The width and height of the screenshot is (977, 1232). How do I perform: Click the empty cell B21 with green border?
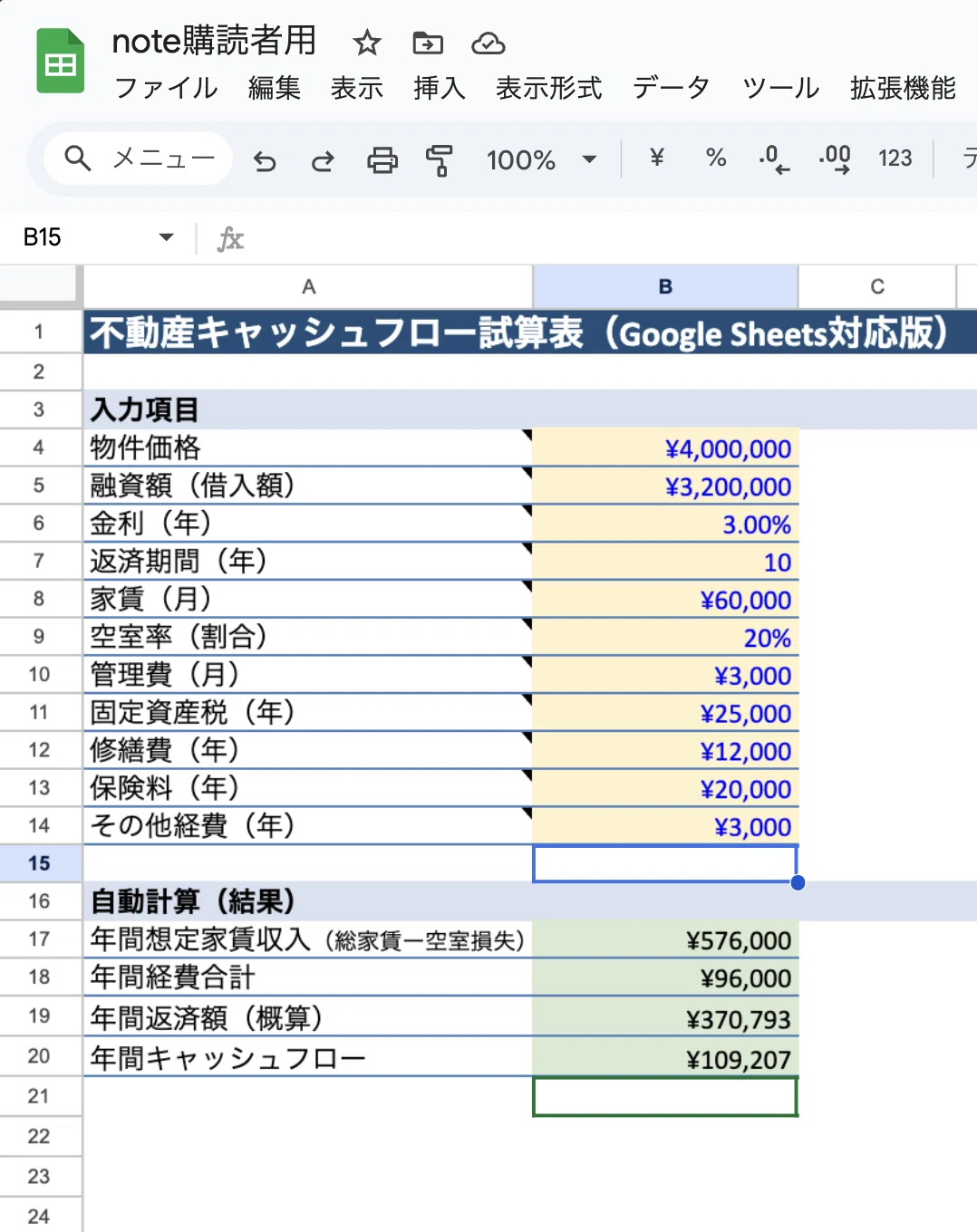coord(665,1097)
